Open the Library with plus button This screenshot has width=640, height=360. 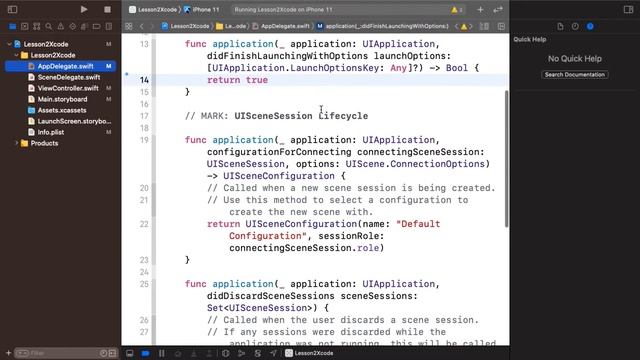coord(480,9)
